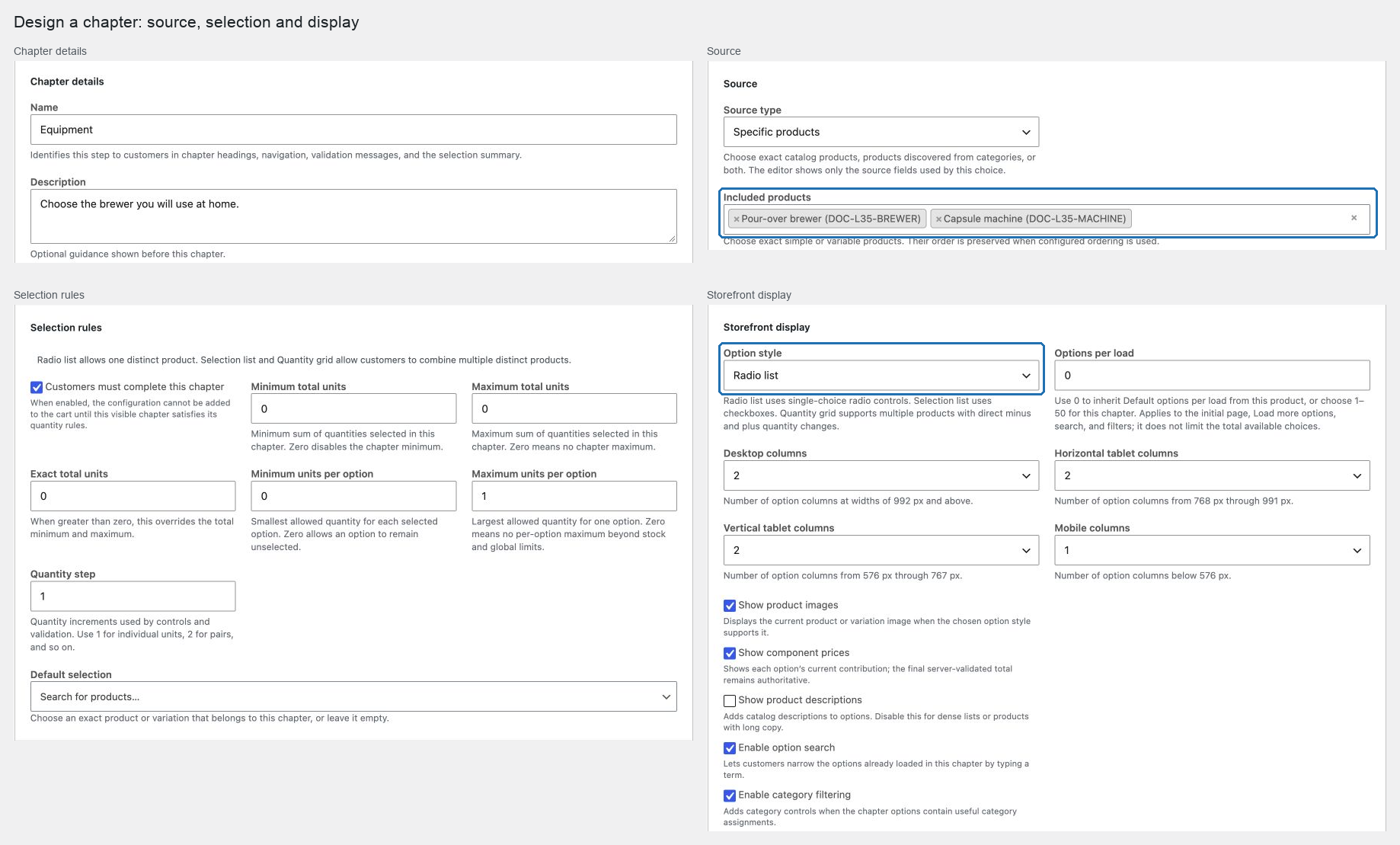Click the Exact total units field
The width and height of the screenshot is (1400, 845).
click(133, 496)
